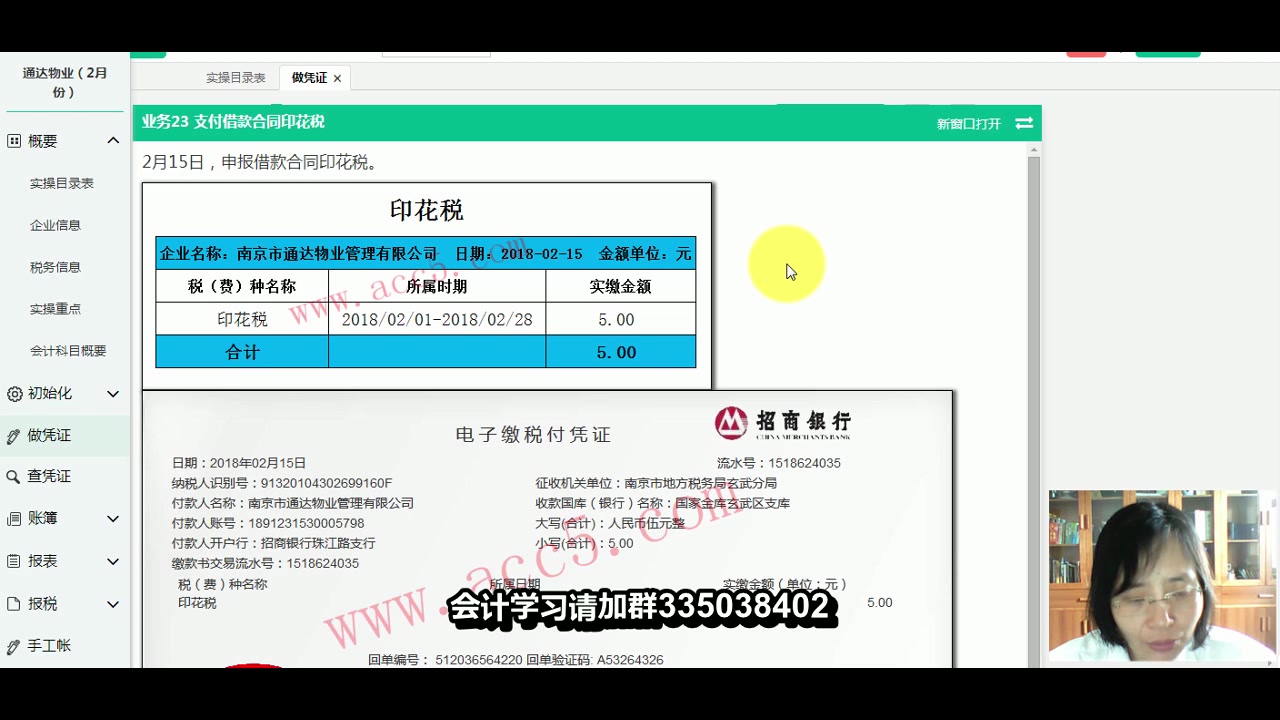
Task: Click the 概要 overview icon
Action: tap(13, 140)
